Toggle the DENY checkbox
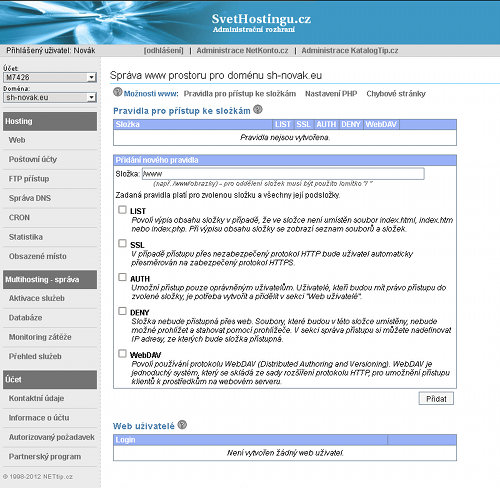This screenshot has width=500, height=488. click(x=122, y=311)
